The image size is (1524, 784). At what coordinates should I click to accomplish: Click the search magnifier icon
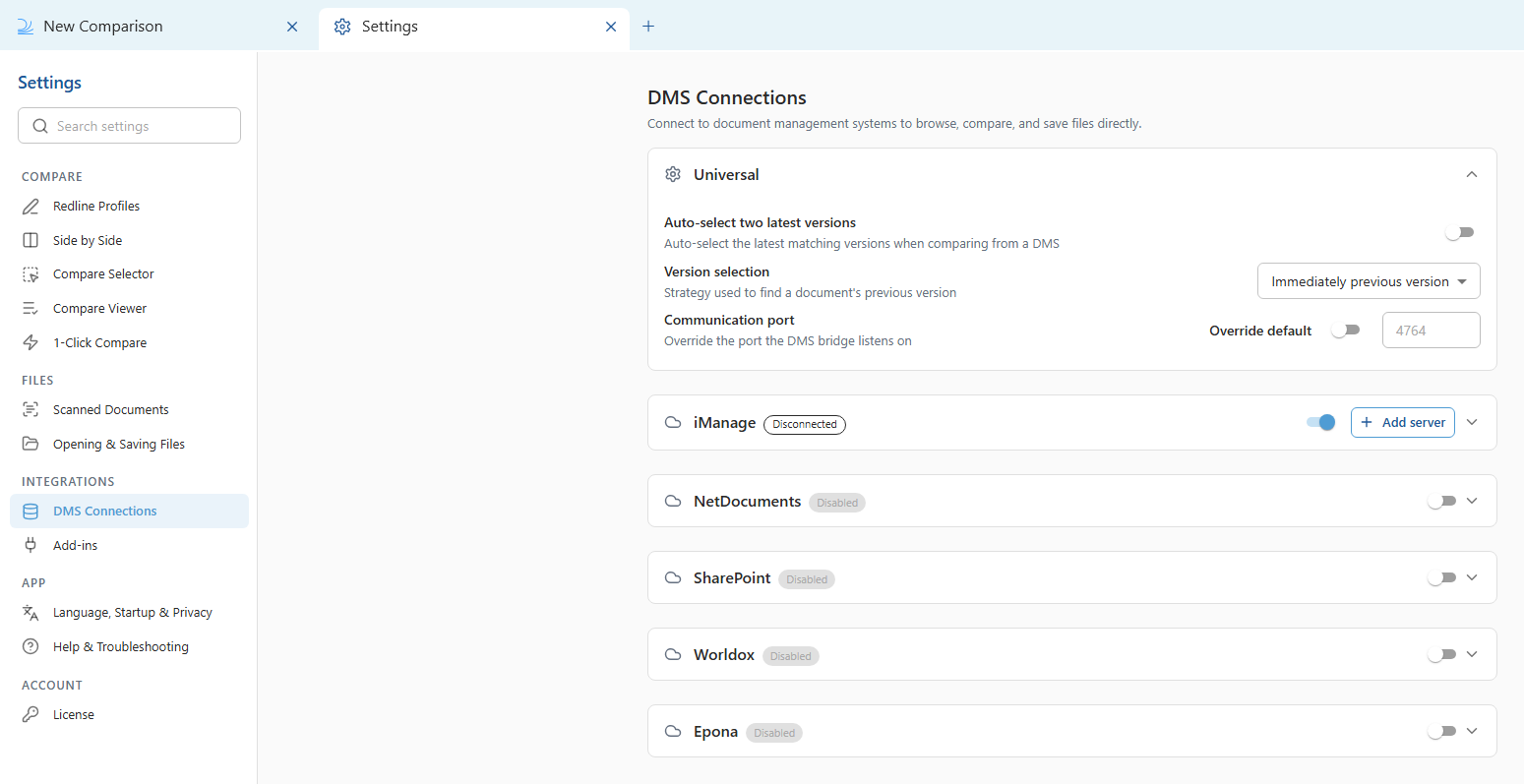coord(40,126)
